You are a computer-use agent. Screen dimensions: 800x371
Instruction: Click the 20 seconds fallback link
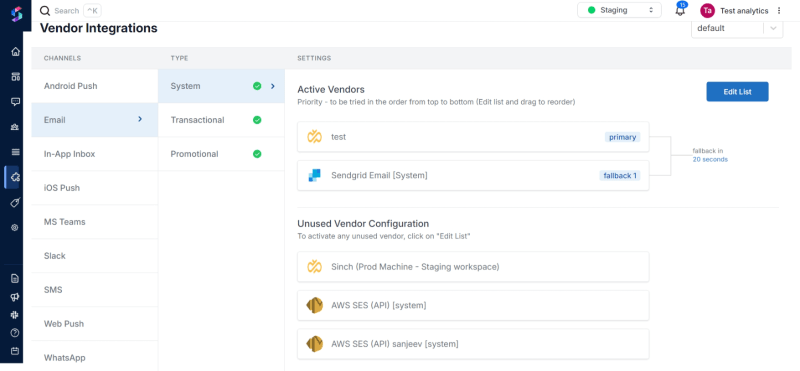710,159
